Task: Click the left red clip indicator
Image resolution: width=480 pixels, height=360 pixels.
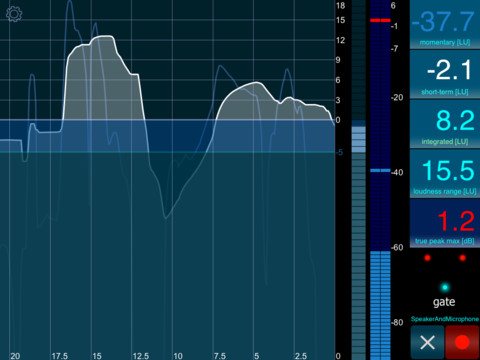Action: (x=427, y=258)
